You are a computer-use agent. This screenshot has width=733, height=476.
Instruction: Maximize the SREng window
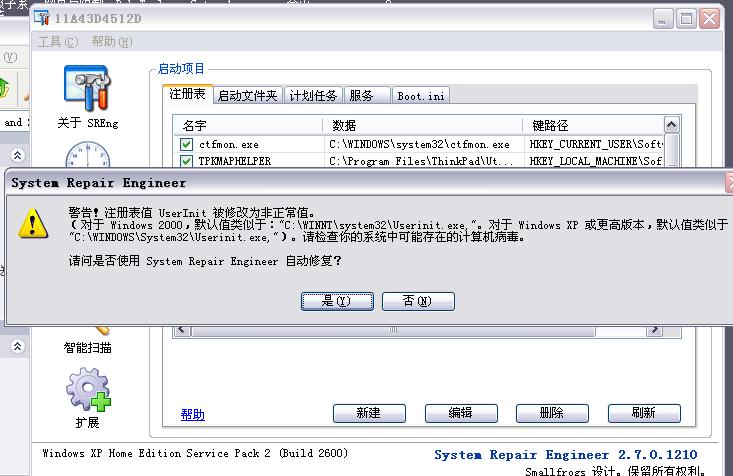686,19
